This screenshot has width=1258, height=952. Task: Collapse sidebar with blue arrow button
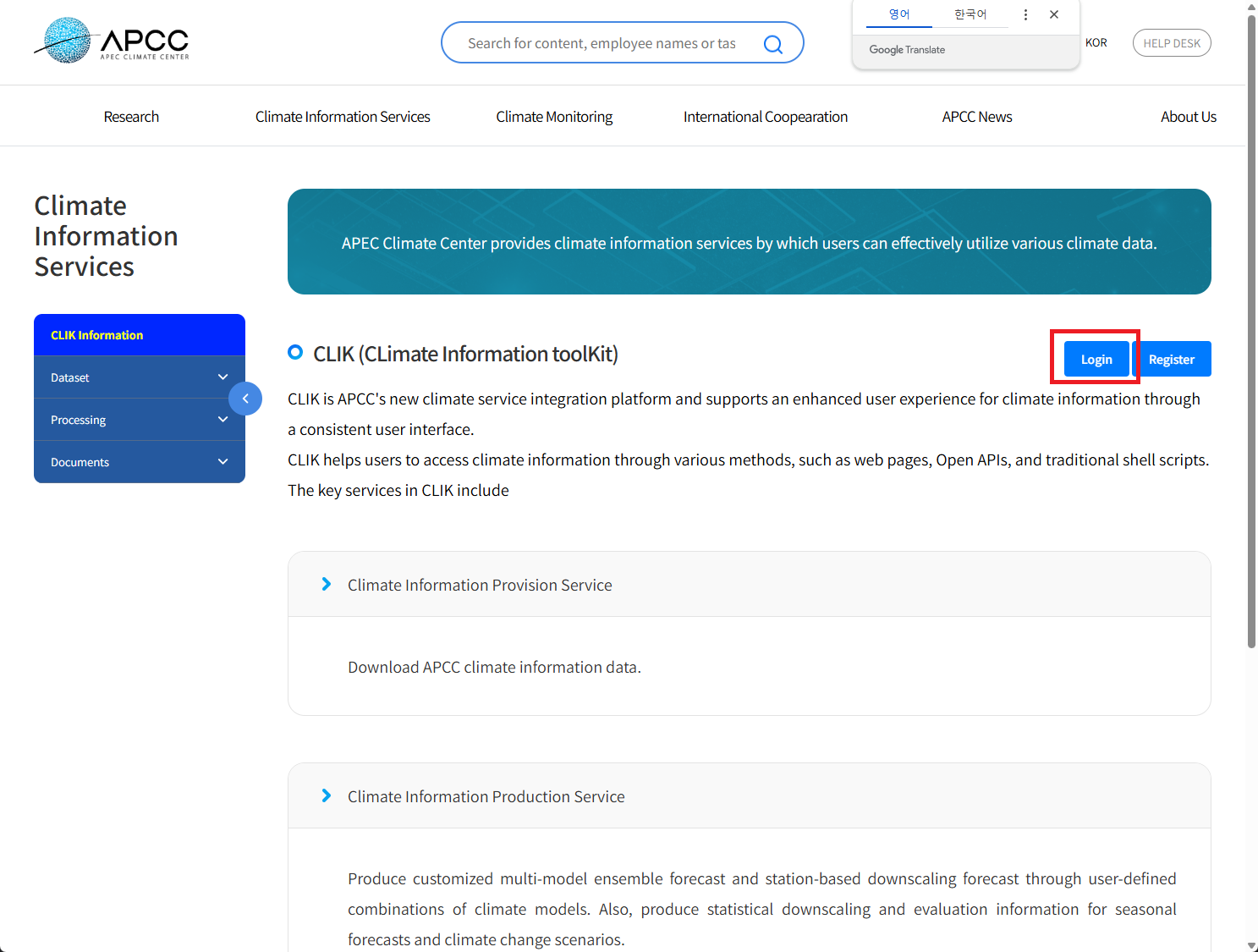(245, 399)
